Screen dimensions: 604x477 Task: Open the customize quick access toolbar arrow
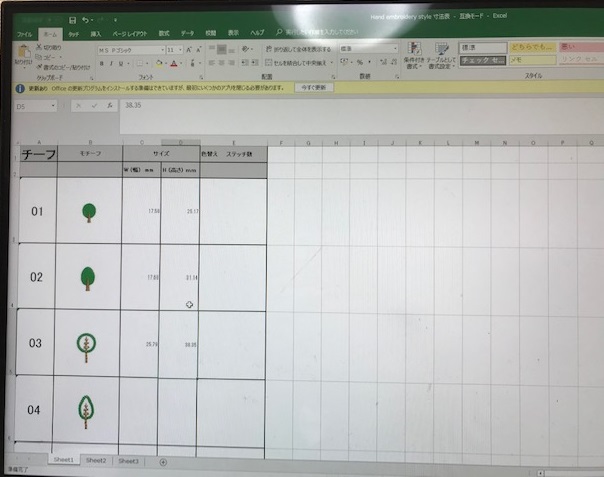click(115, 20)
